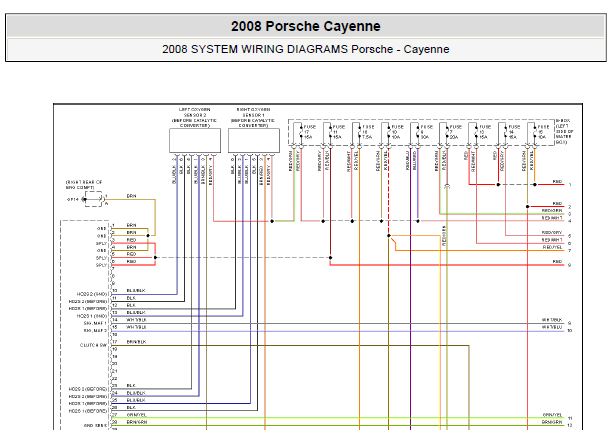This screenshot has width=609, height=430.
Task: Click the Fuse 17 15A label
Action: click(x=310, y=132)
